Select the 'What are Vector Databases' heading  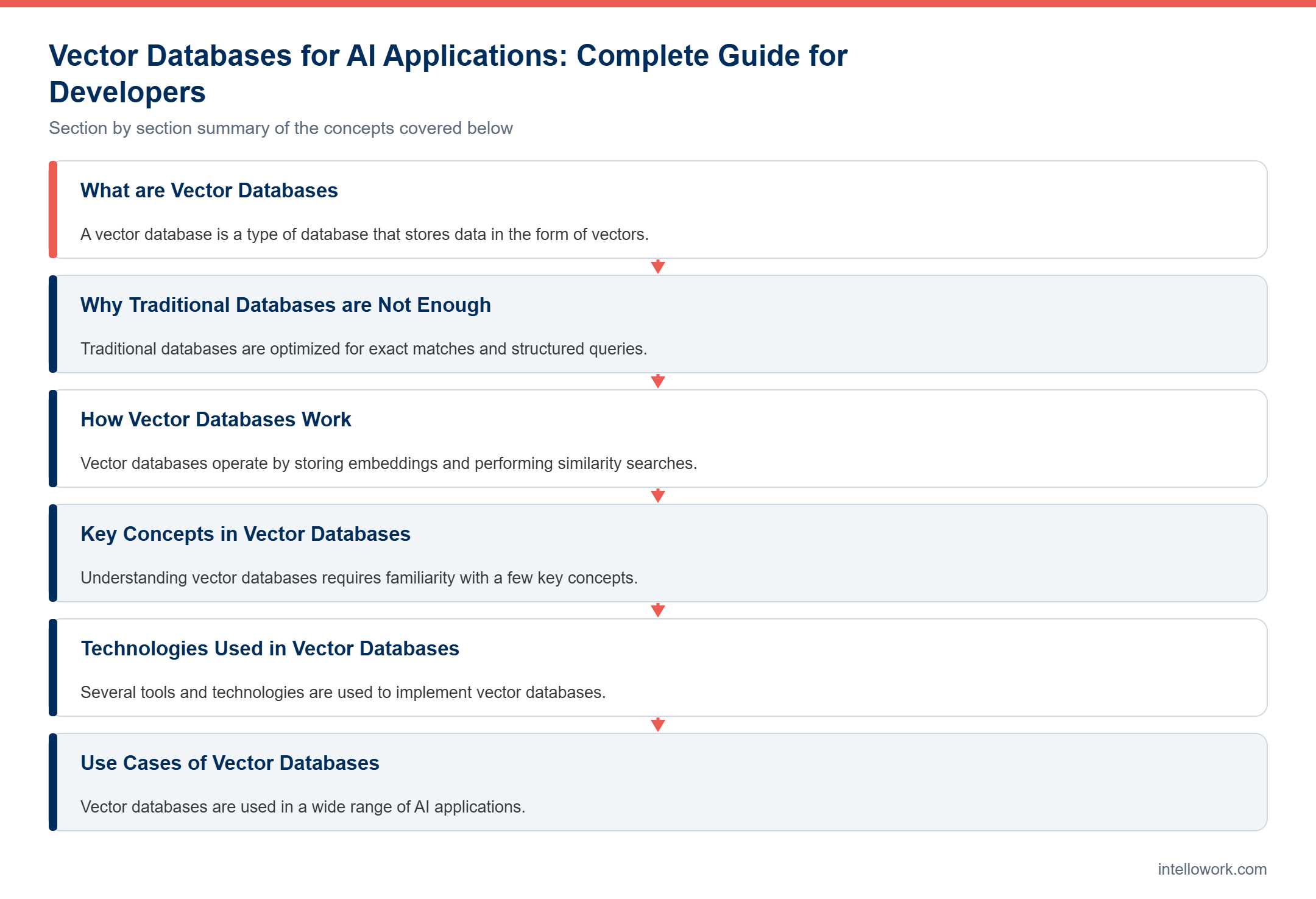209,191
